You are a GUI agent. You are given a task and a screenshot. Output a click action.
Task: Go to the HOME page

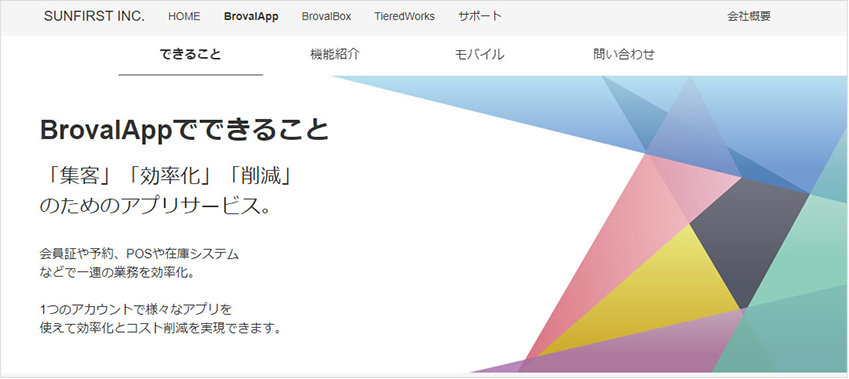(184, 17)
